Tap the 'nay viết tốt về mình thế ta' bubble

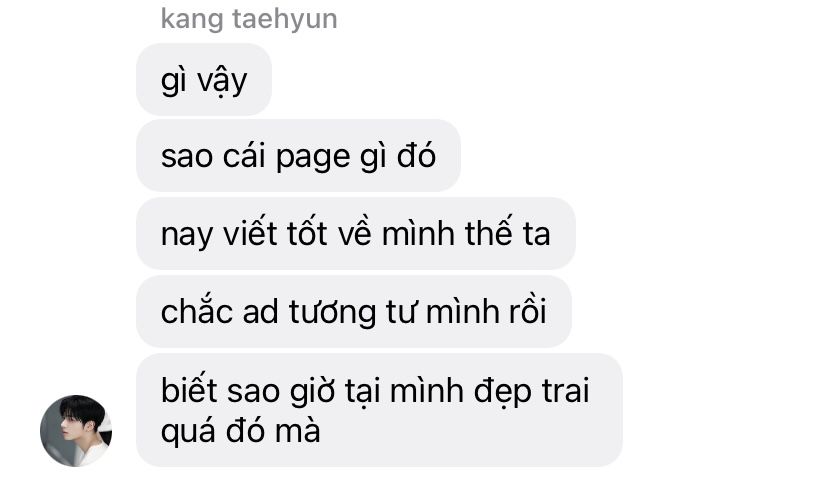pyautogui.click(x=355, y=234)
